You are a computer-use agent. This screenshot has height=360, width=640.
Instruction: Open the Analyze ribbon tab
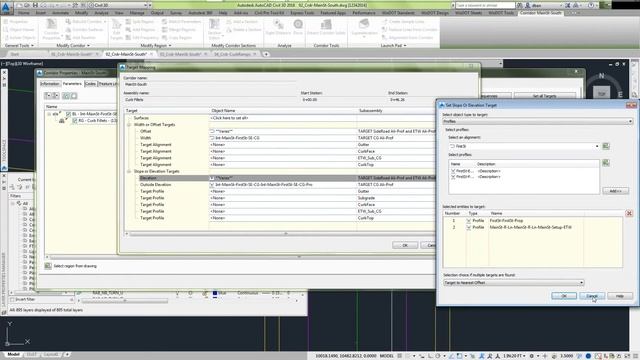coord(102,13)
